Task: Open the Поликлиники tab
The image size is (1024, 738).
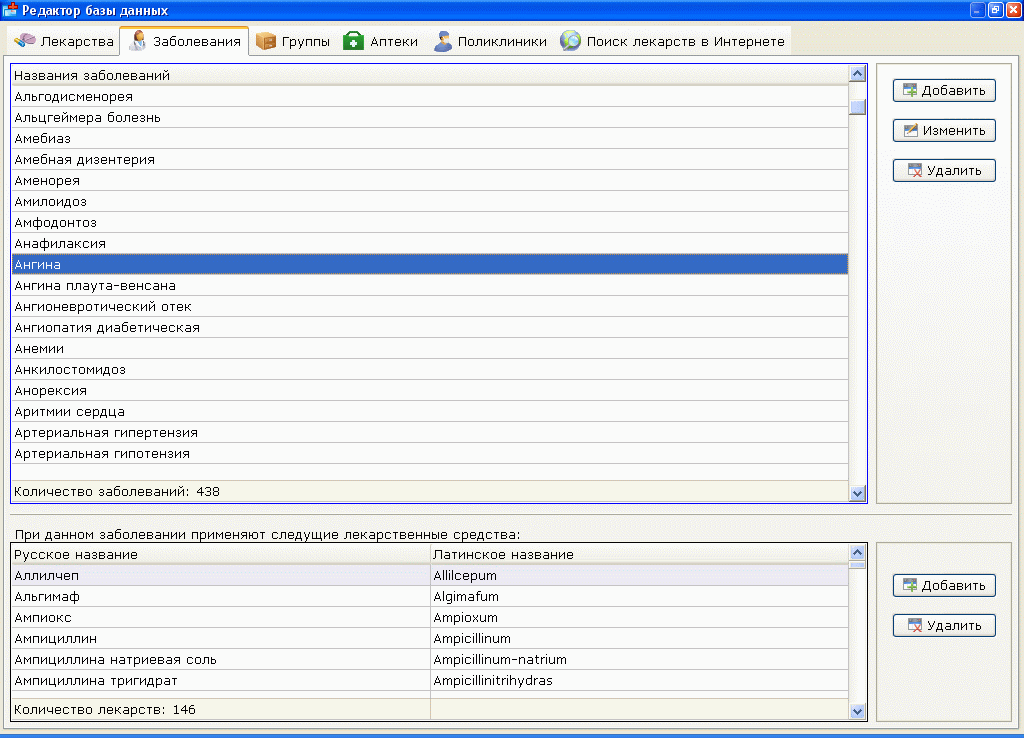Action: tap(490, 41)
